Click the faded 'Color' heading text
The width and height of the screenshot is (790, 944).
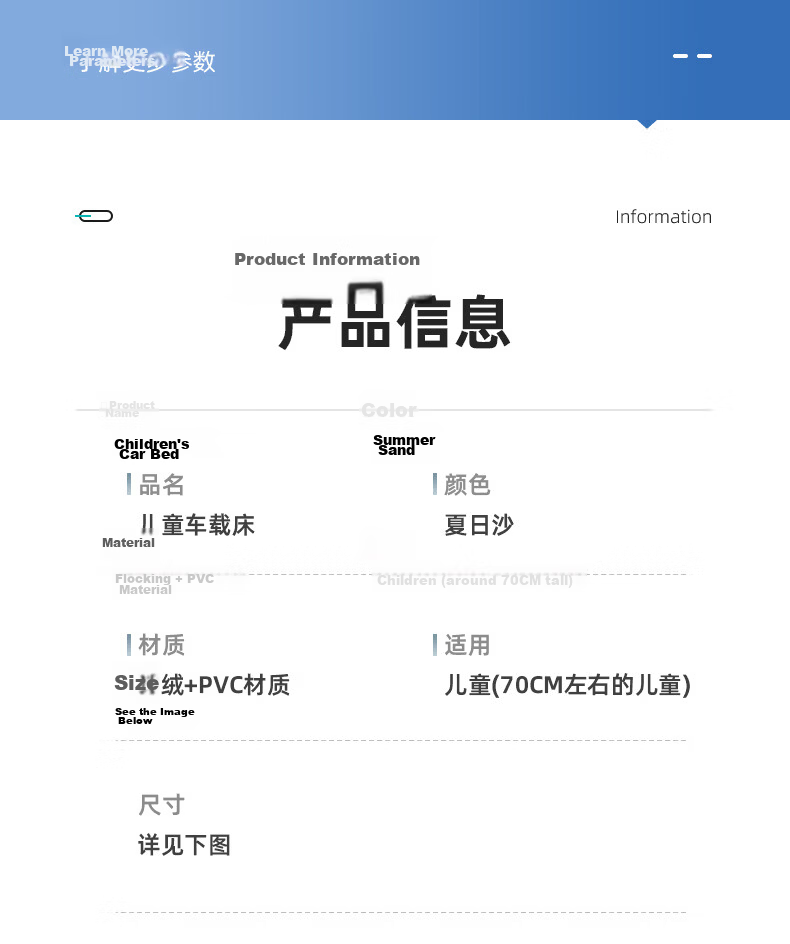coord(389,411)
